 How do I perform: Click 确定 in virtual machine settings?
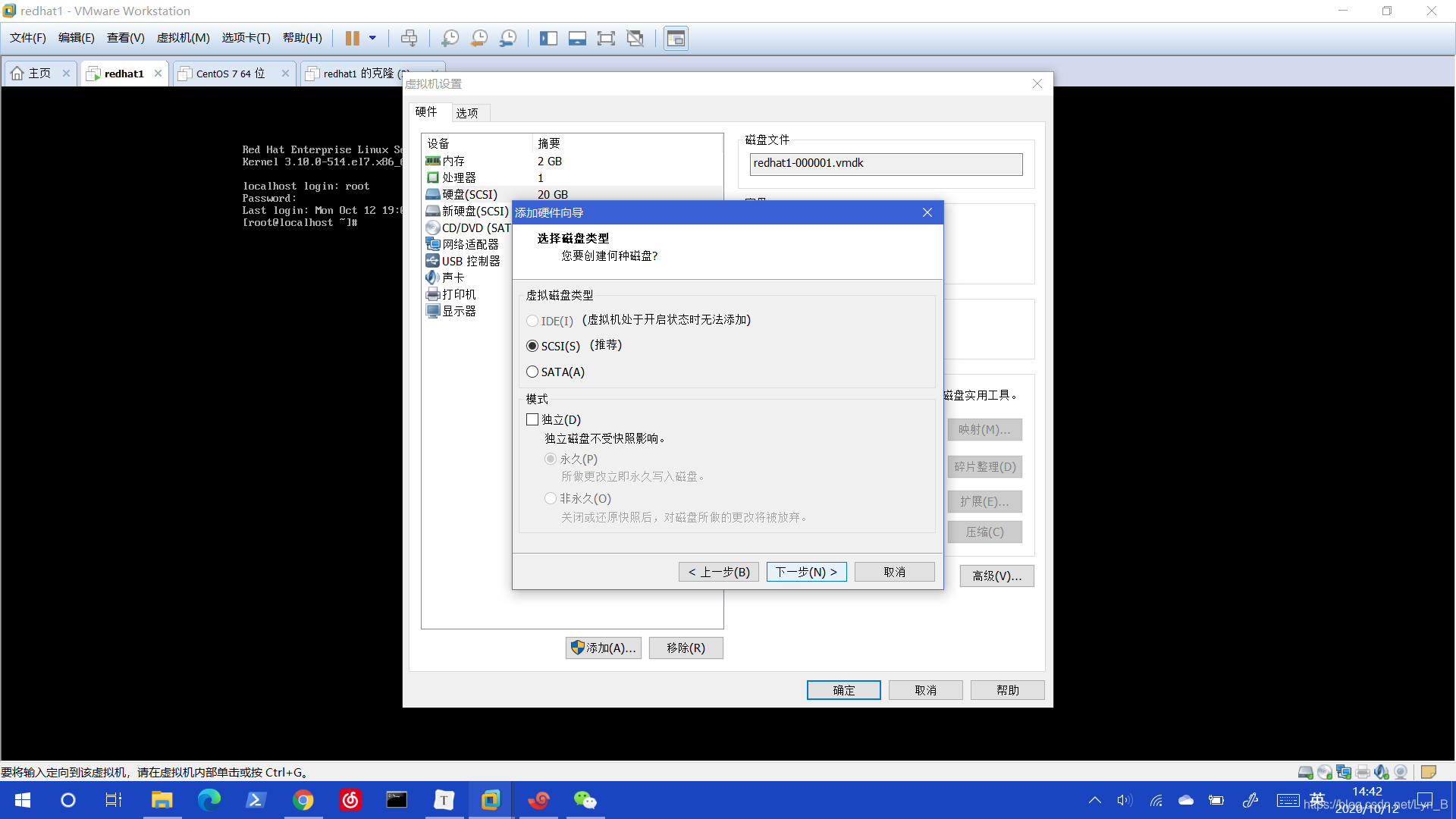[x=843, y=690]
